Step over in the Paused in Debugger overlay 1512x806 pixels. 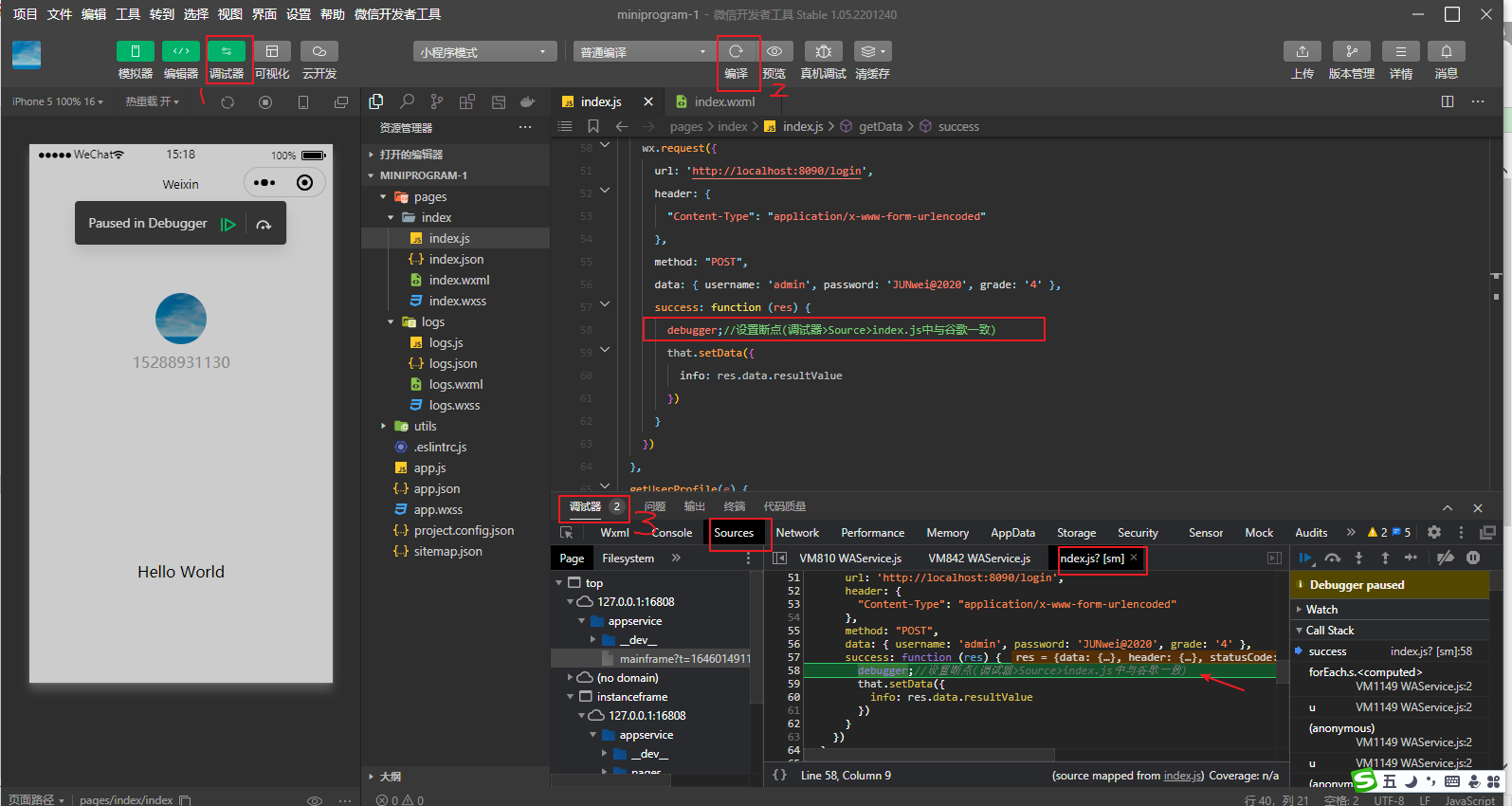(264, 225)
